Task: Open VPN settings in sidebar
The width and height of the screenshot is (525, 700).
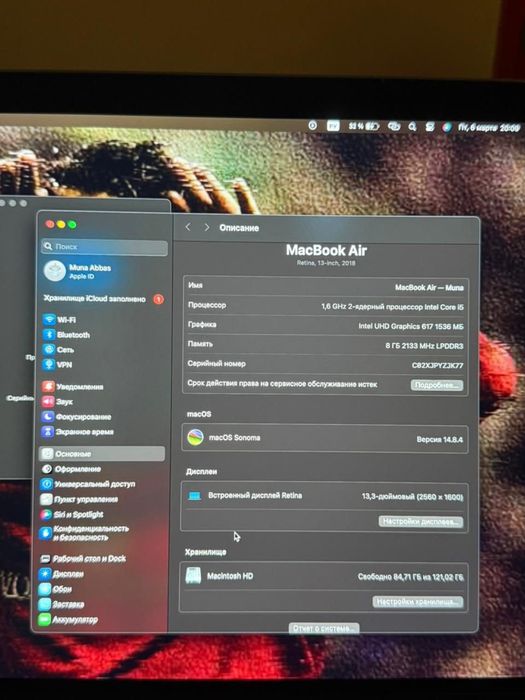Action: 58,365
